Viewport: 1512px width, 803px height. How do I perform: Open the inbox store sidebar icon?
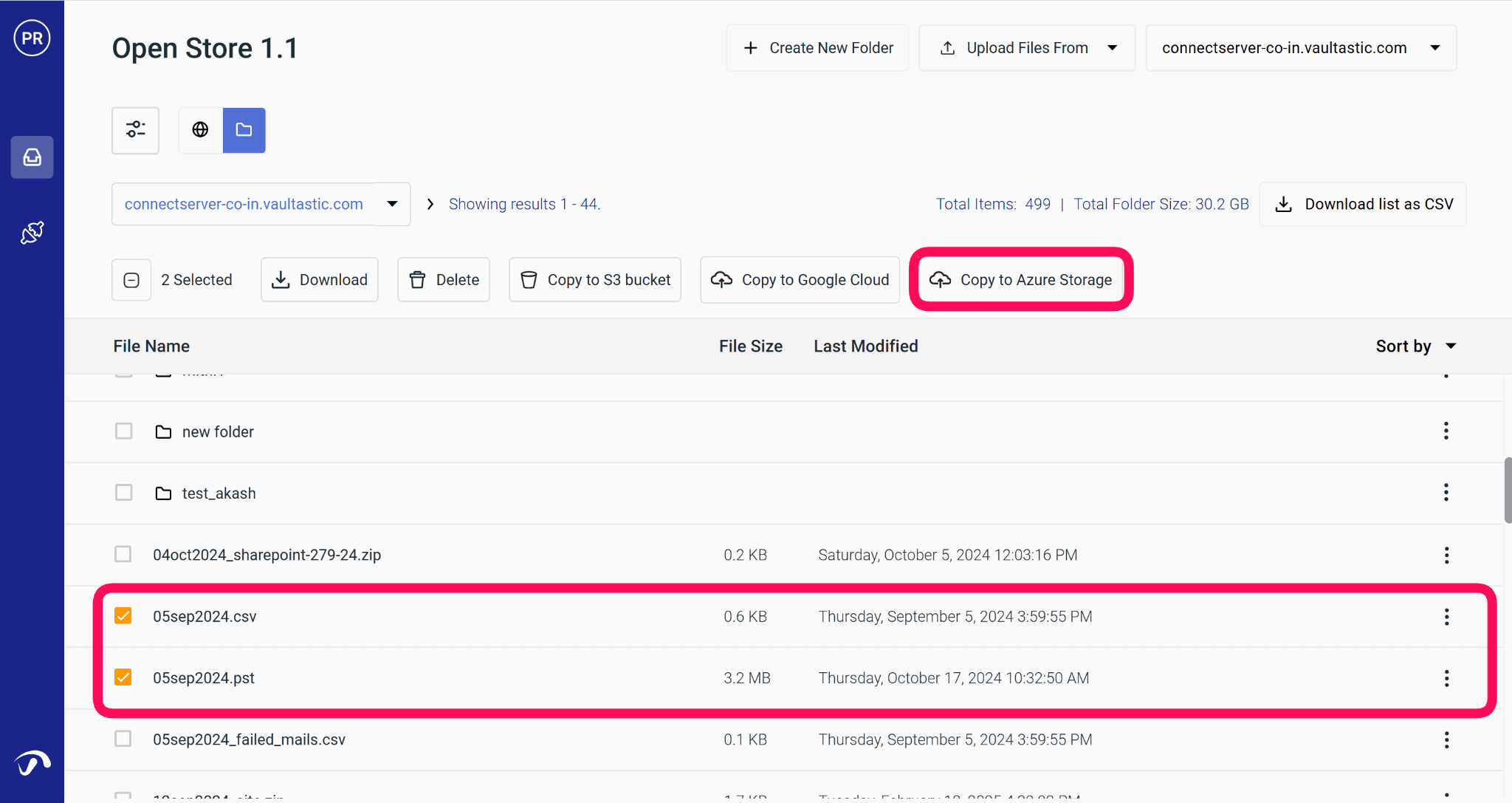tap(32, 157)
